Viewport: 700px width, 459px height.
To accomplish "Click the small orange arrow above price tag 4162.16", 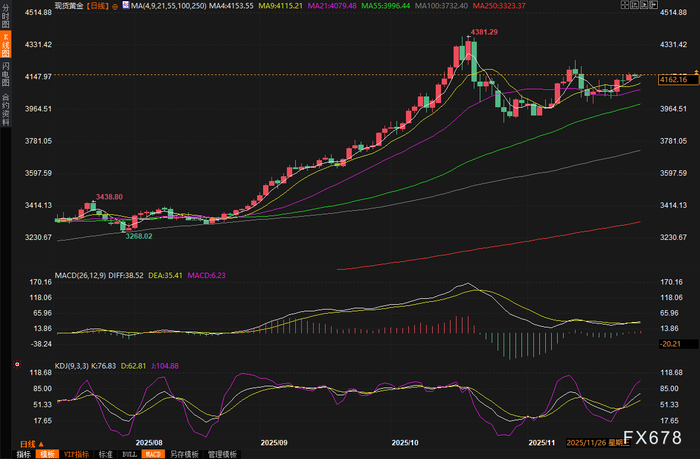I will [x=696, y=71].
